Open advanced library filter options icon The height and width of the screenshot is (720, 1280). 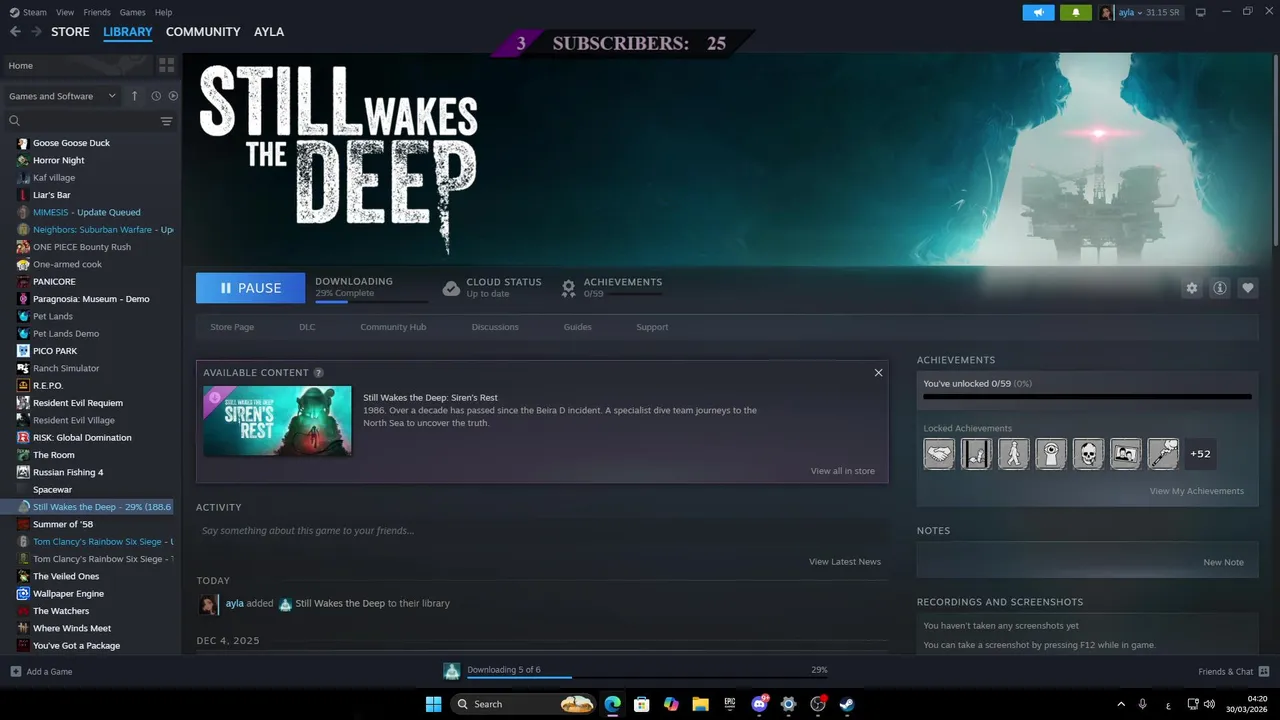166,121
